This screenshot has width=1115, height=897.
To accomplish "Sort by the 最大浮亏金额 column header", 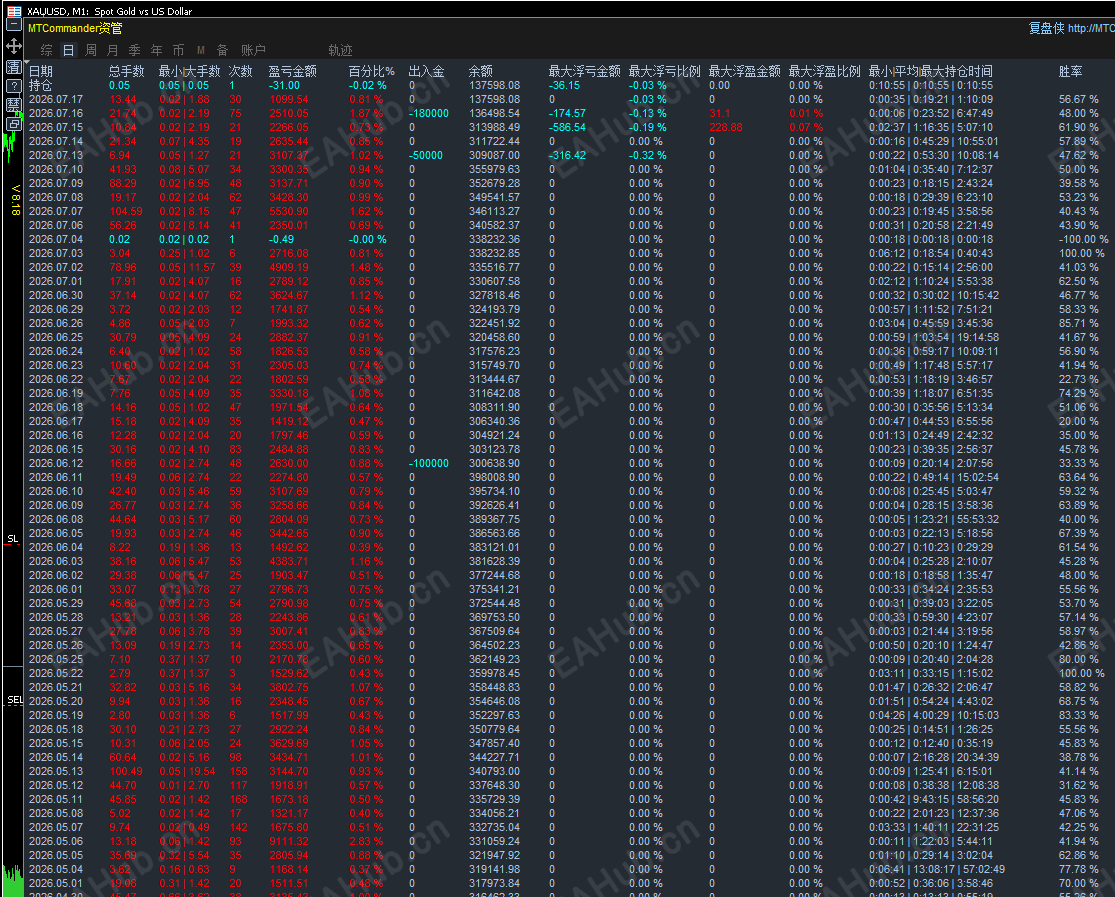I will [585, 71].
